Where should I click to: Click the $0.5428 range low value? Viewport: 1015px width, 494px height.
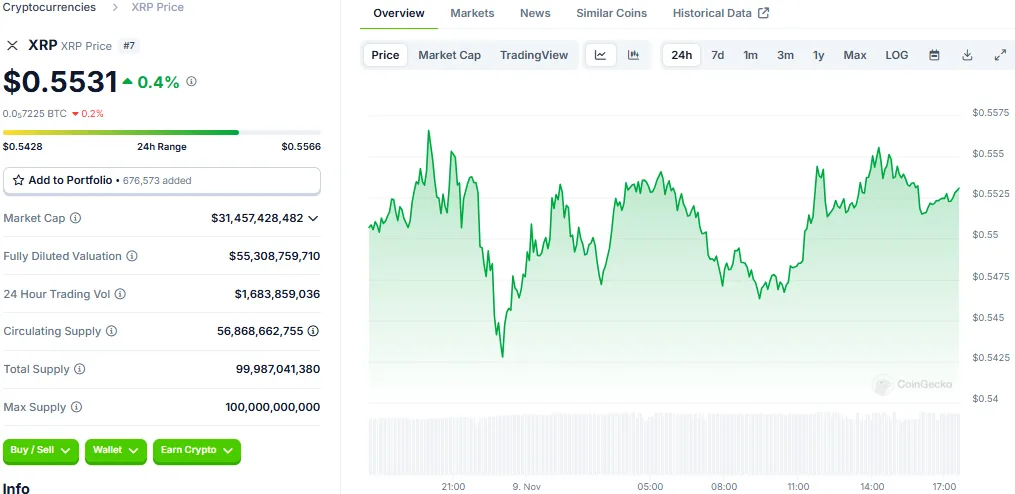pos(23,147)
